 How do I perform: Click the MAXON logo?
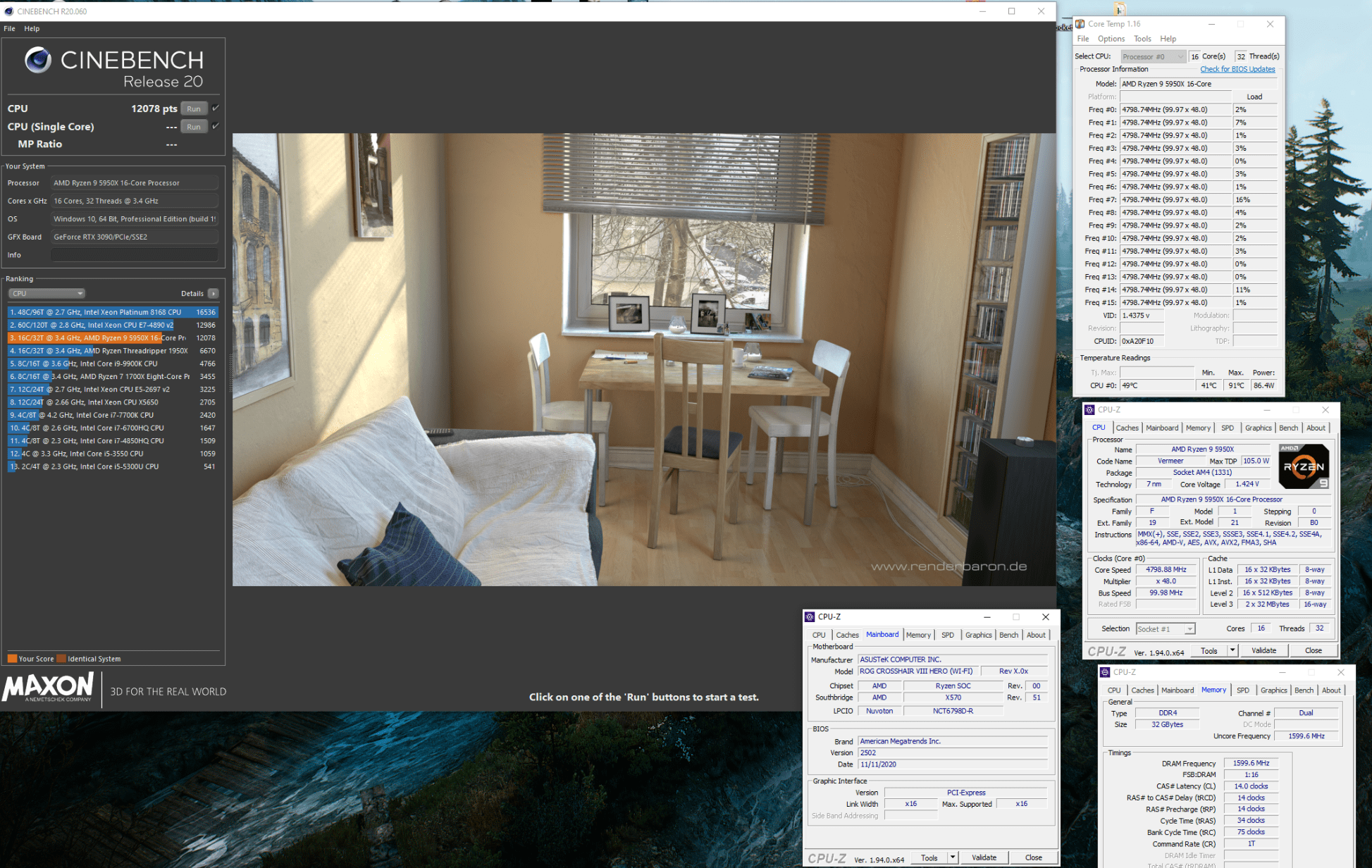pyautogui.click(x=48, y=687)
